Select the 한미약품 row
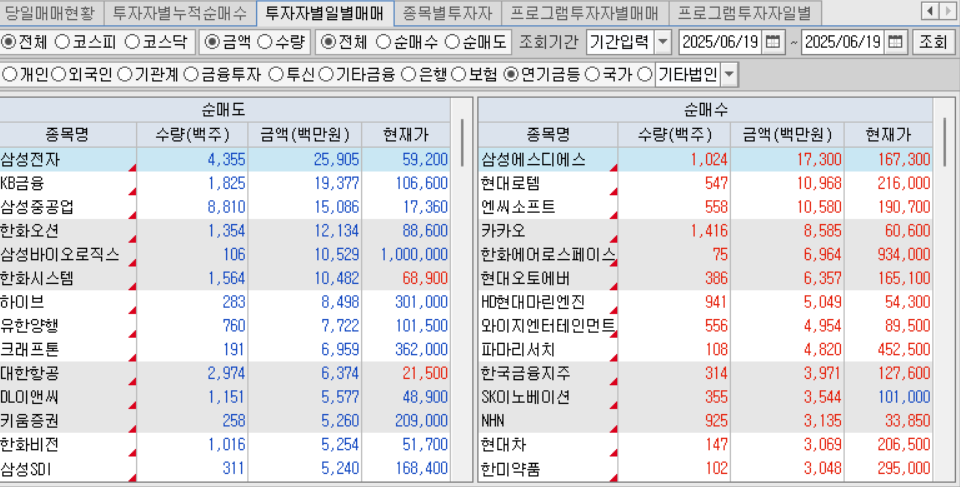The height and width of the screenshot is (487, 960). click(706, 469)
